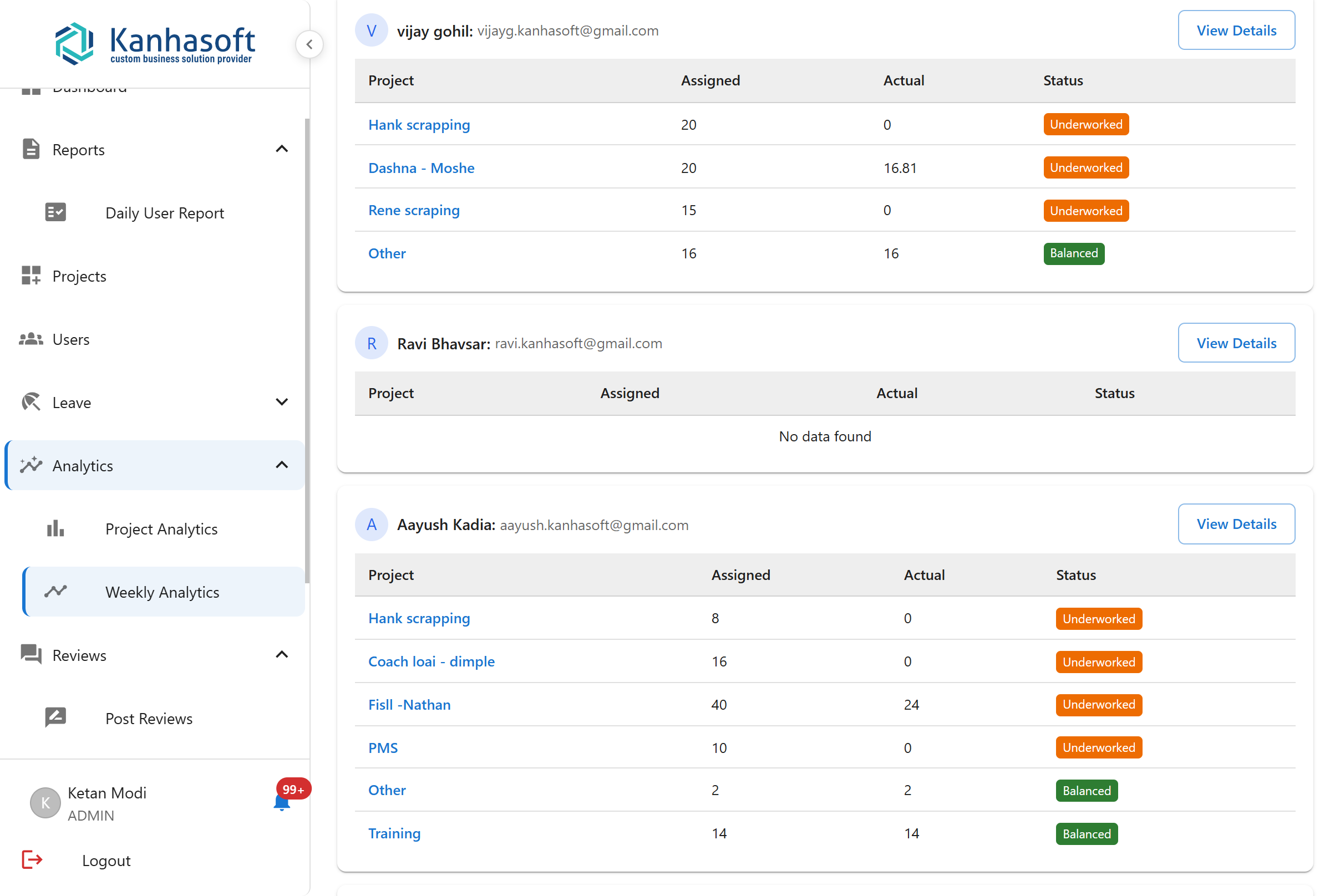Click the Weekly Analytics trend icon
This screenshot has height=896, width=1340.
[55, 592]
